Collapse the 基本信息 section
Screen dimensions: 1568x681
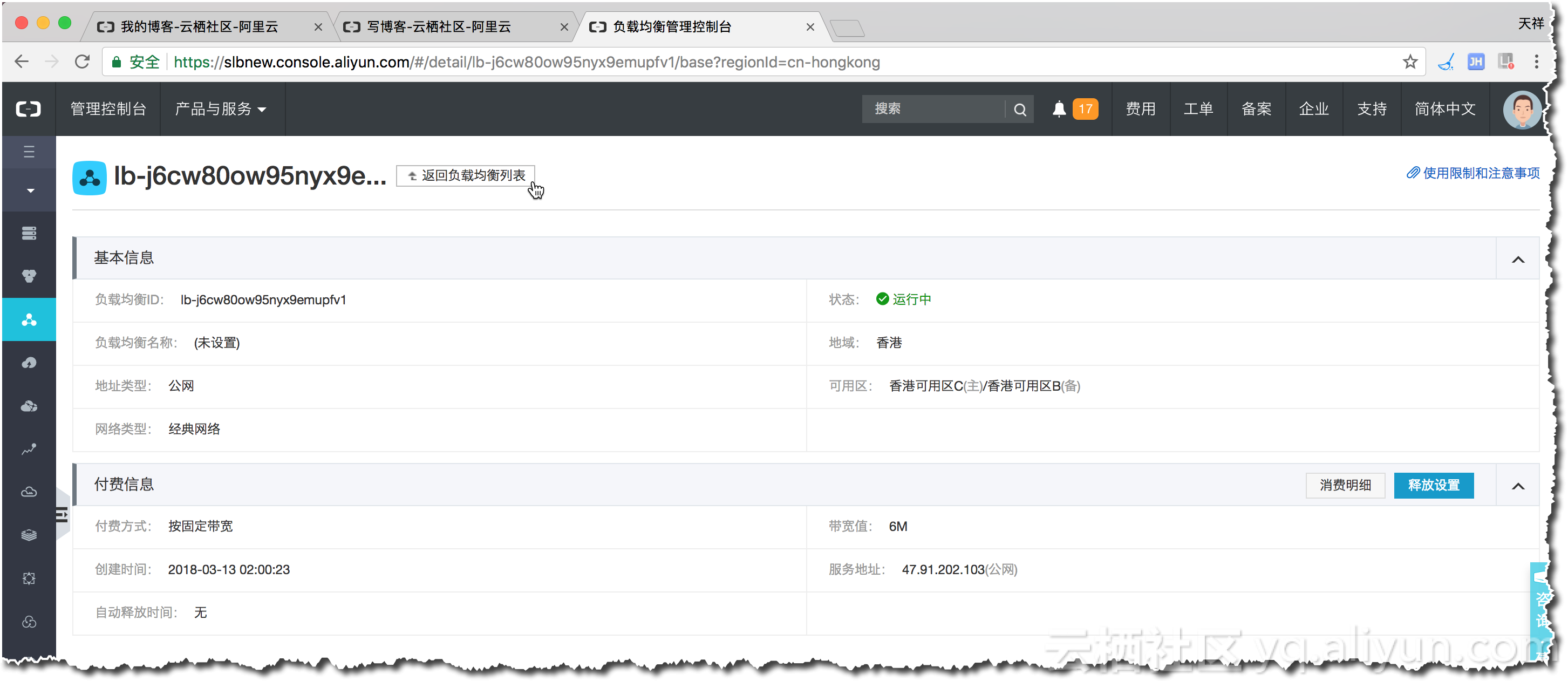tap(1517, 259)
